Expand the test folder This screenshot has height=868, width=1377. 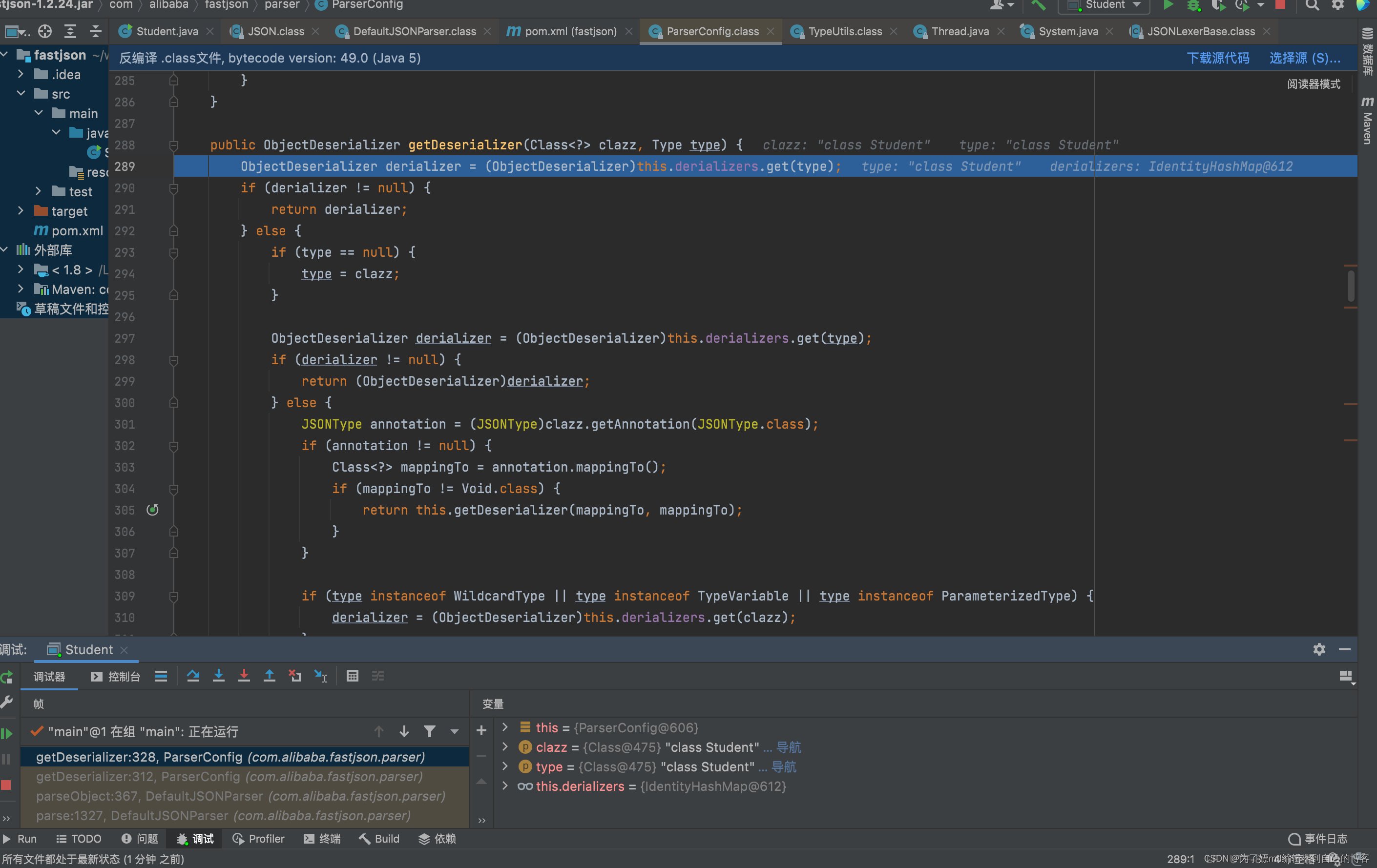38,191
